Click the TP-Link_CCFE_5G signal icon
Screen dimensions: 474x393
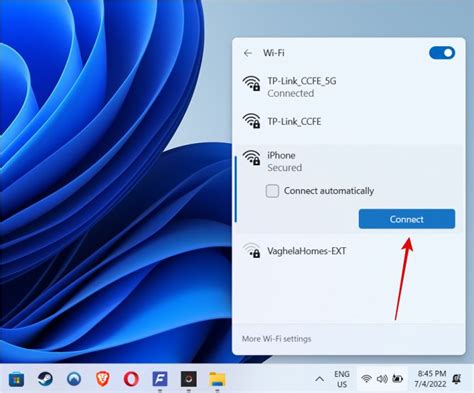[252, 83]
